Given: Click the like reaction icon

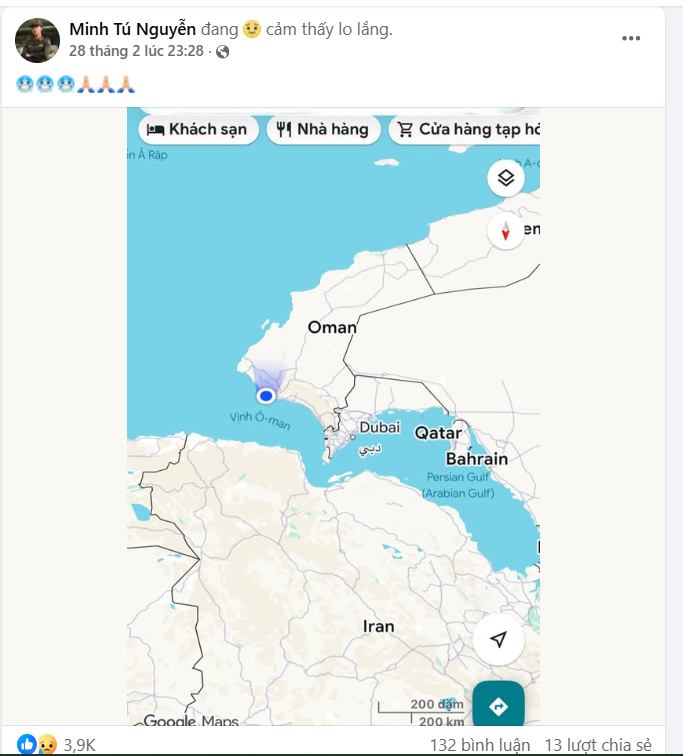Looking at the screenshot, I should click(26, 744).
